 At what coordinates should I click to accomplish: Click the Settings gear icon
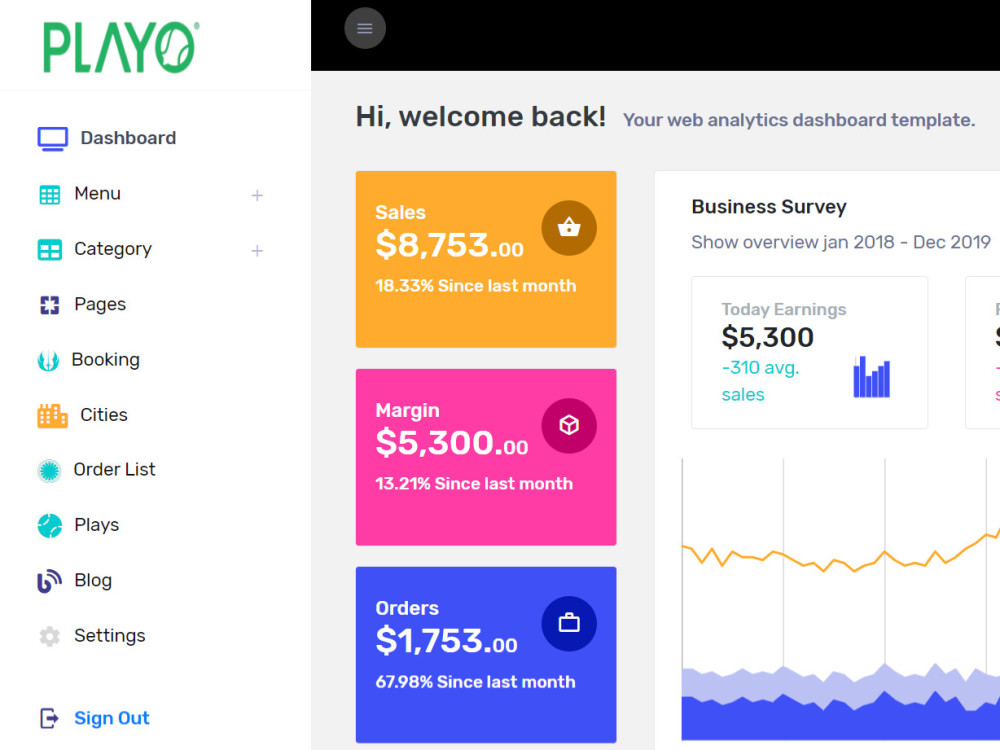point(50,636)
